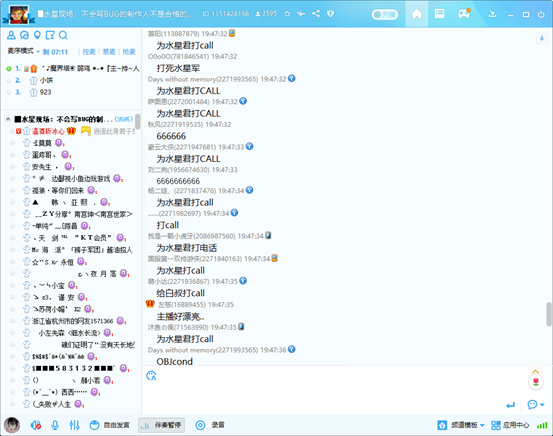The image size is (553, 436).
Task: Open the 频道模板 template dropdown
Action: click(461, 425)
